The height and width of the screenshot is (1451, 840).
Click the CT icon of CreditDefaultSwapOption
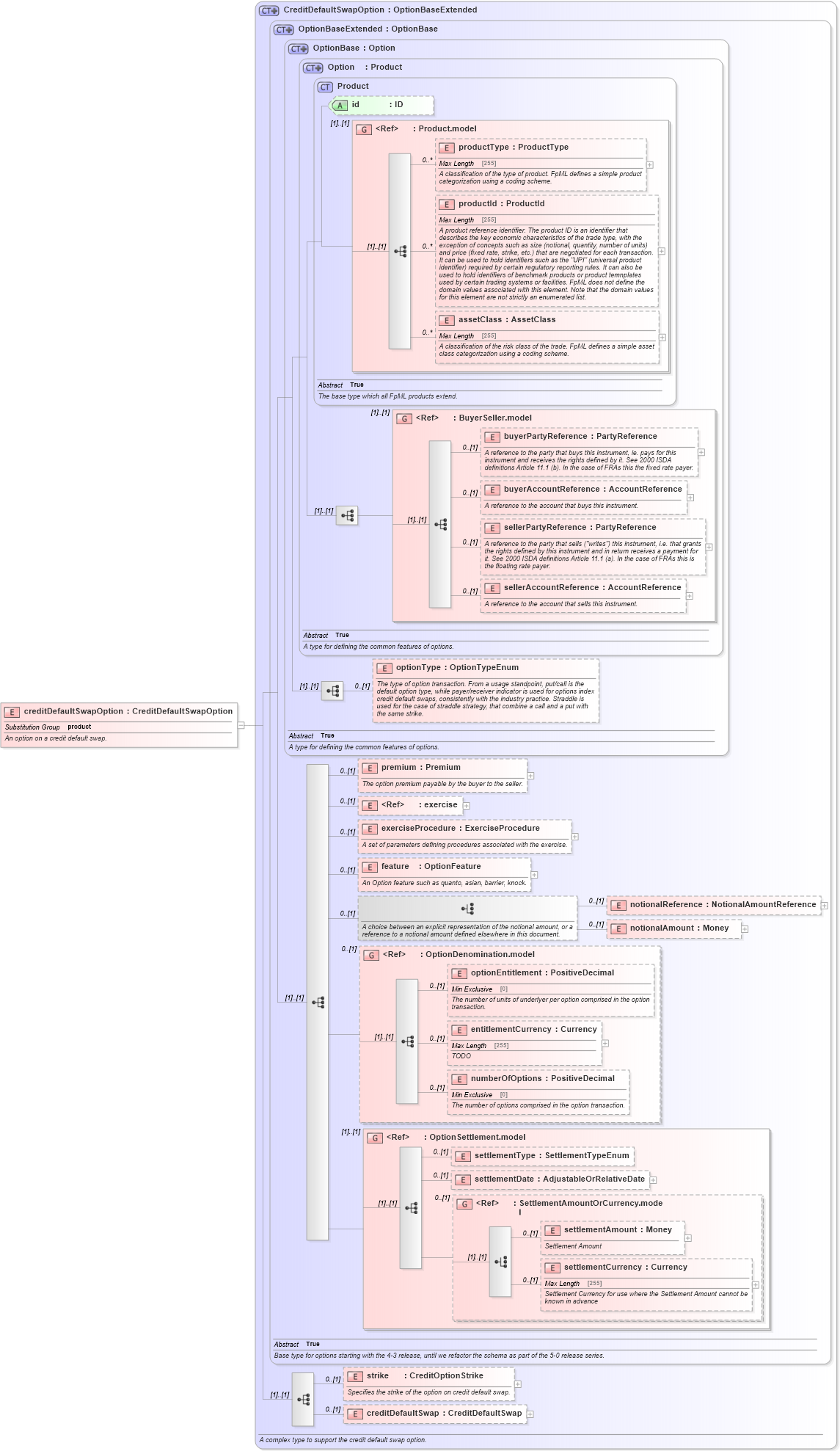coord(269,10)
